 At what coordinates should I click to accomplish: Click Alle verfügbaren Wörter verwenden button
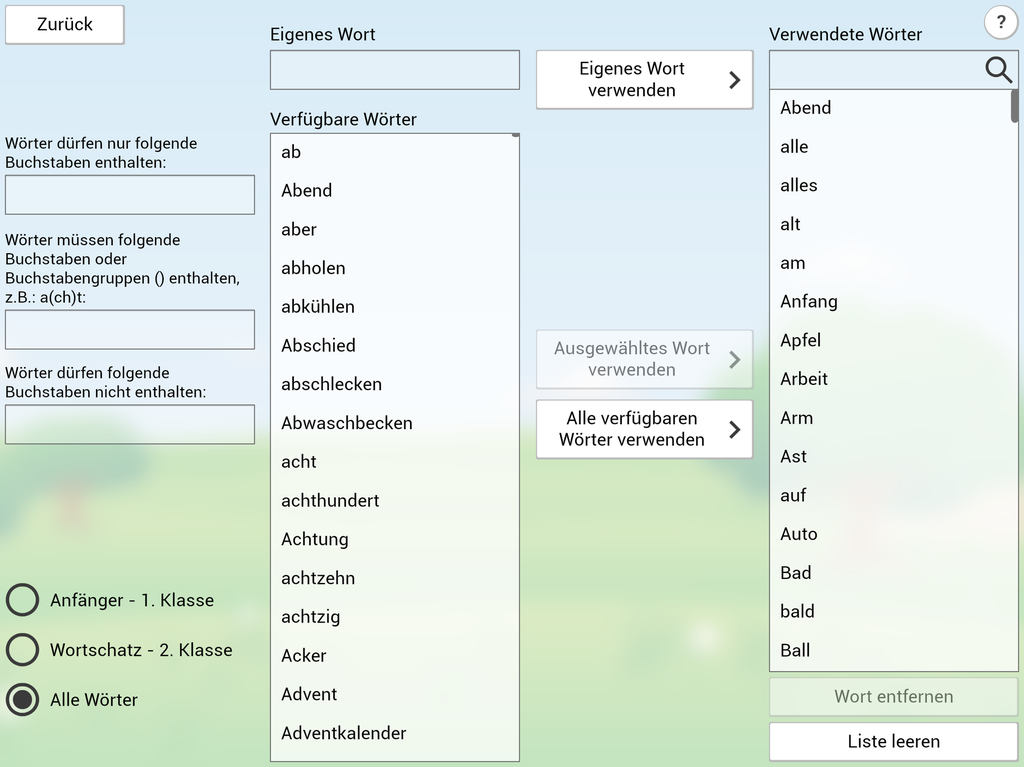coord(644,429)
